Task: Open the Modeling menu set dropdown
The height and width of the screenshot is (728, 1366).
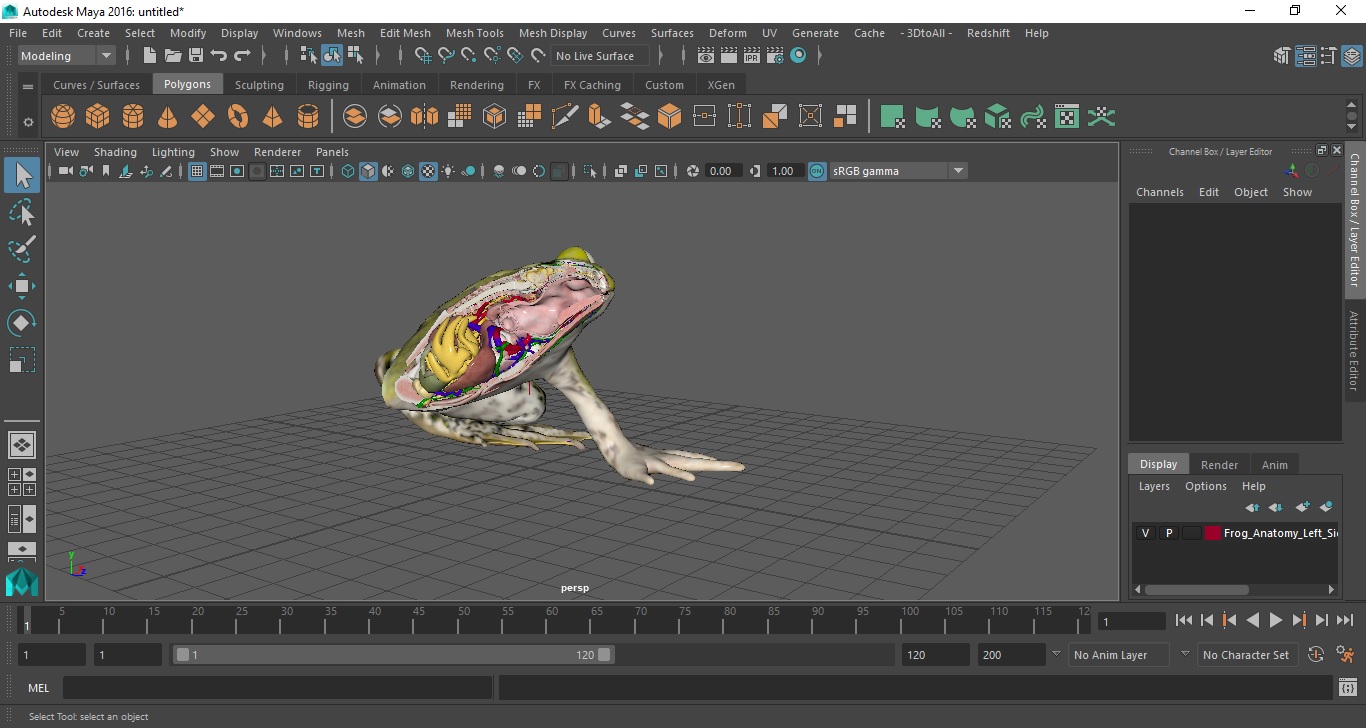Action: click(66, 56)
